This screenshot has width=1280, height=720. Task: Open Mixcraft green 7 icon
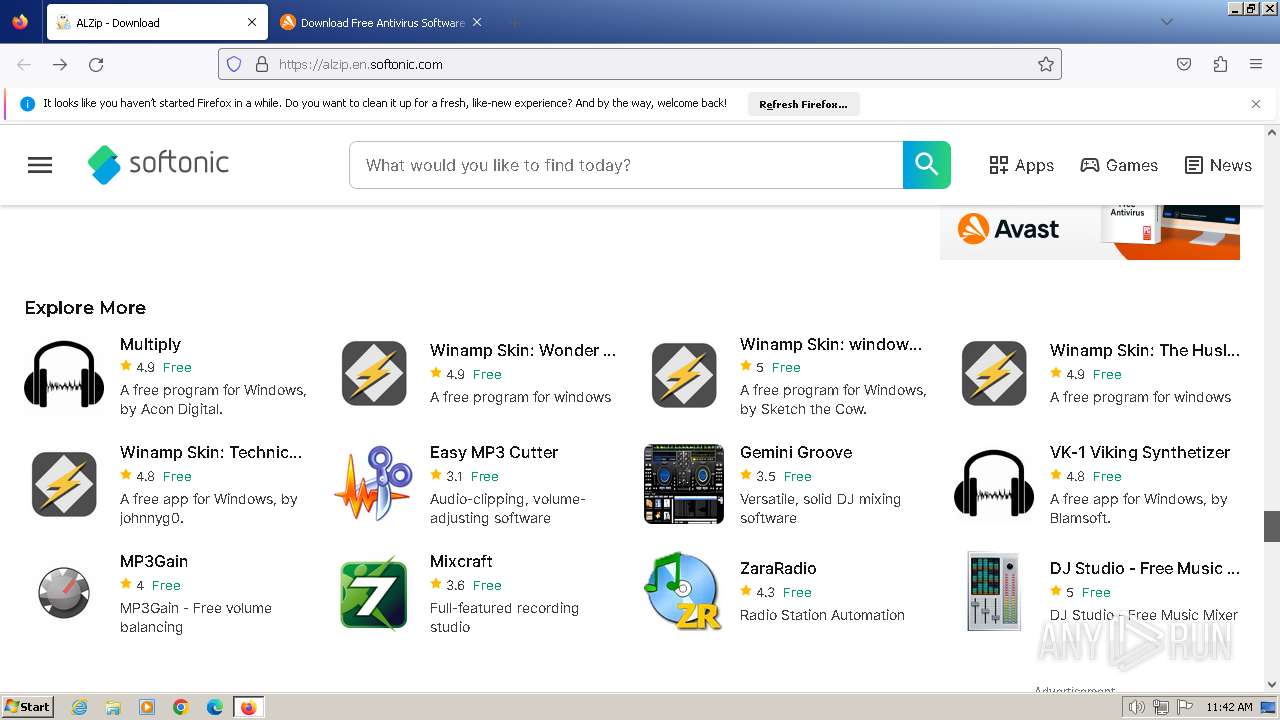pos(374,593)
